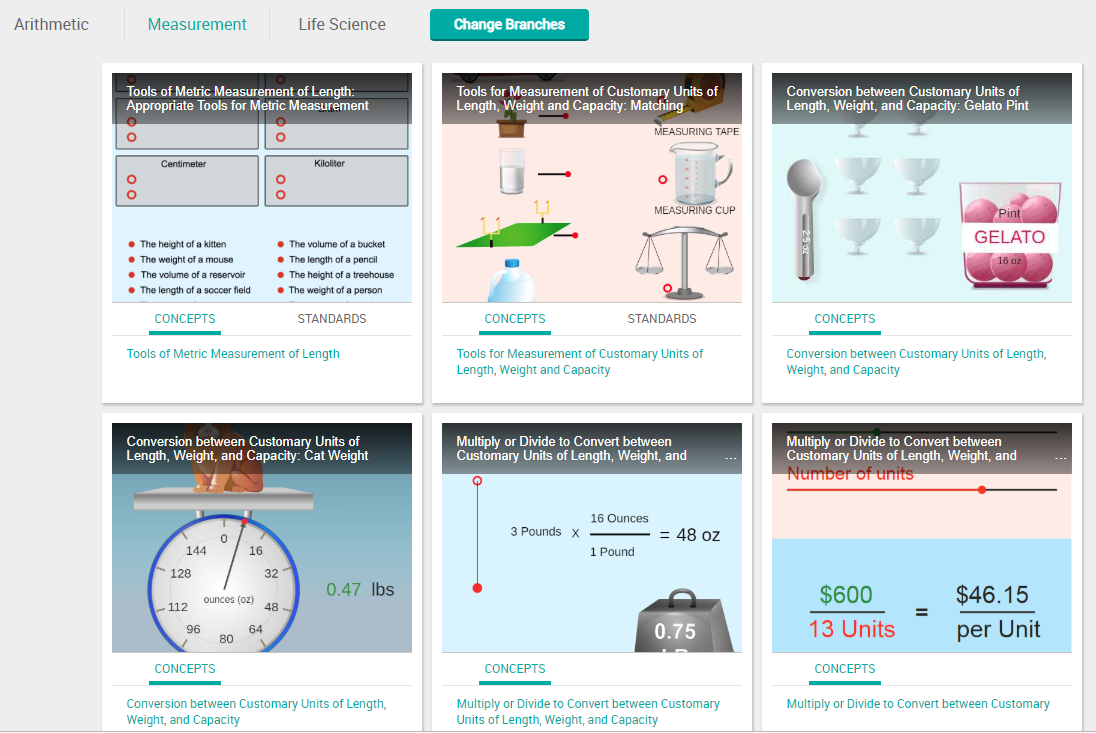Open the overflow menu on the 48 oz conversion card

[731, 457]
